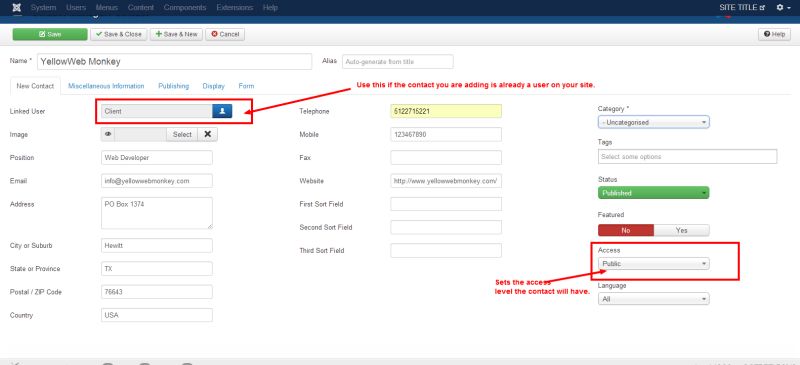The height and width of the screenshot is (365, 800).
Task: Click the Fax input field
Action: pos(446,158)
